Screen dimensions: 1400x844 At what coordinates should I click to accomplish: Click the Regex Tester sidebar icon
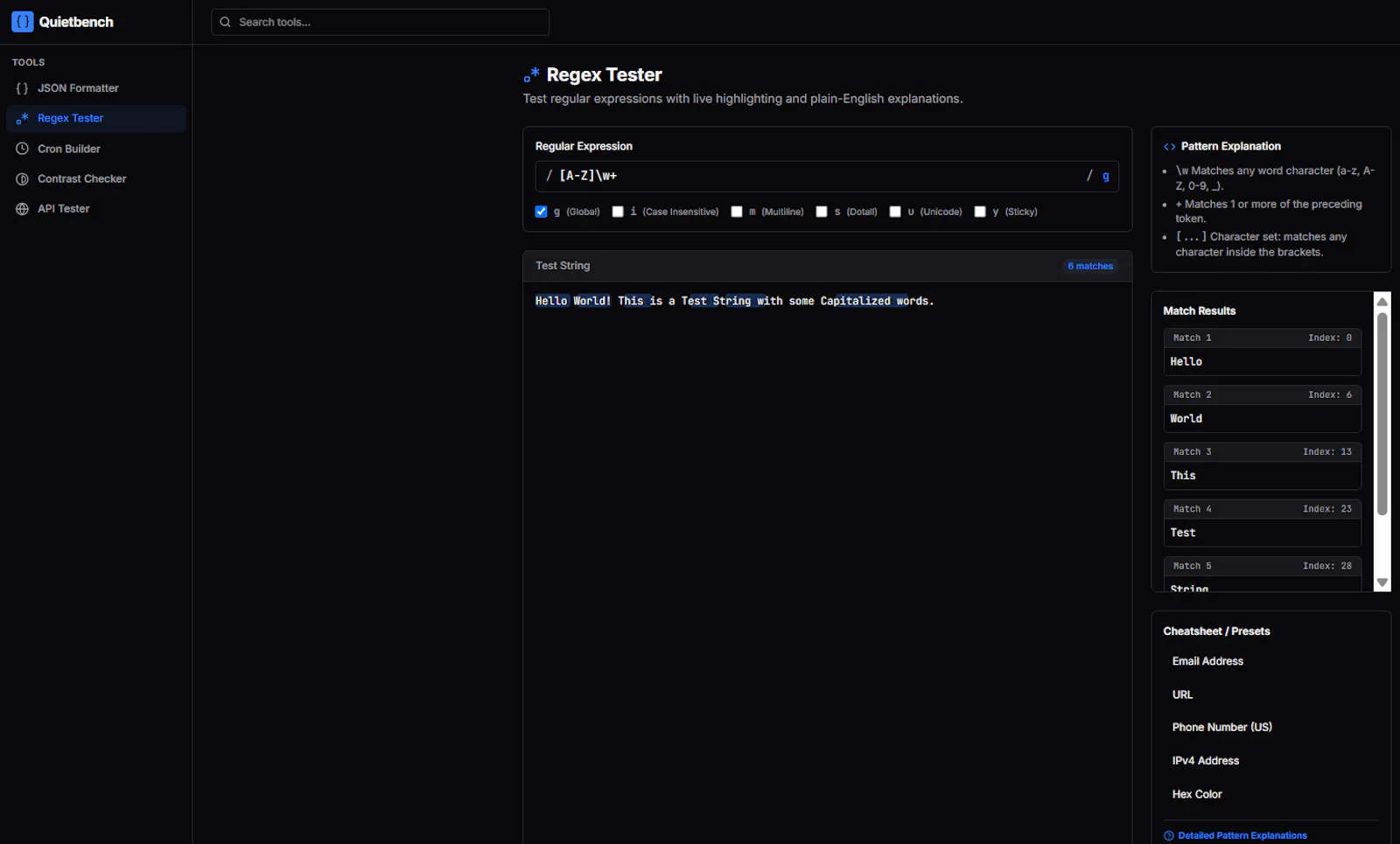(22, 118)
